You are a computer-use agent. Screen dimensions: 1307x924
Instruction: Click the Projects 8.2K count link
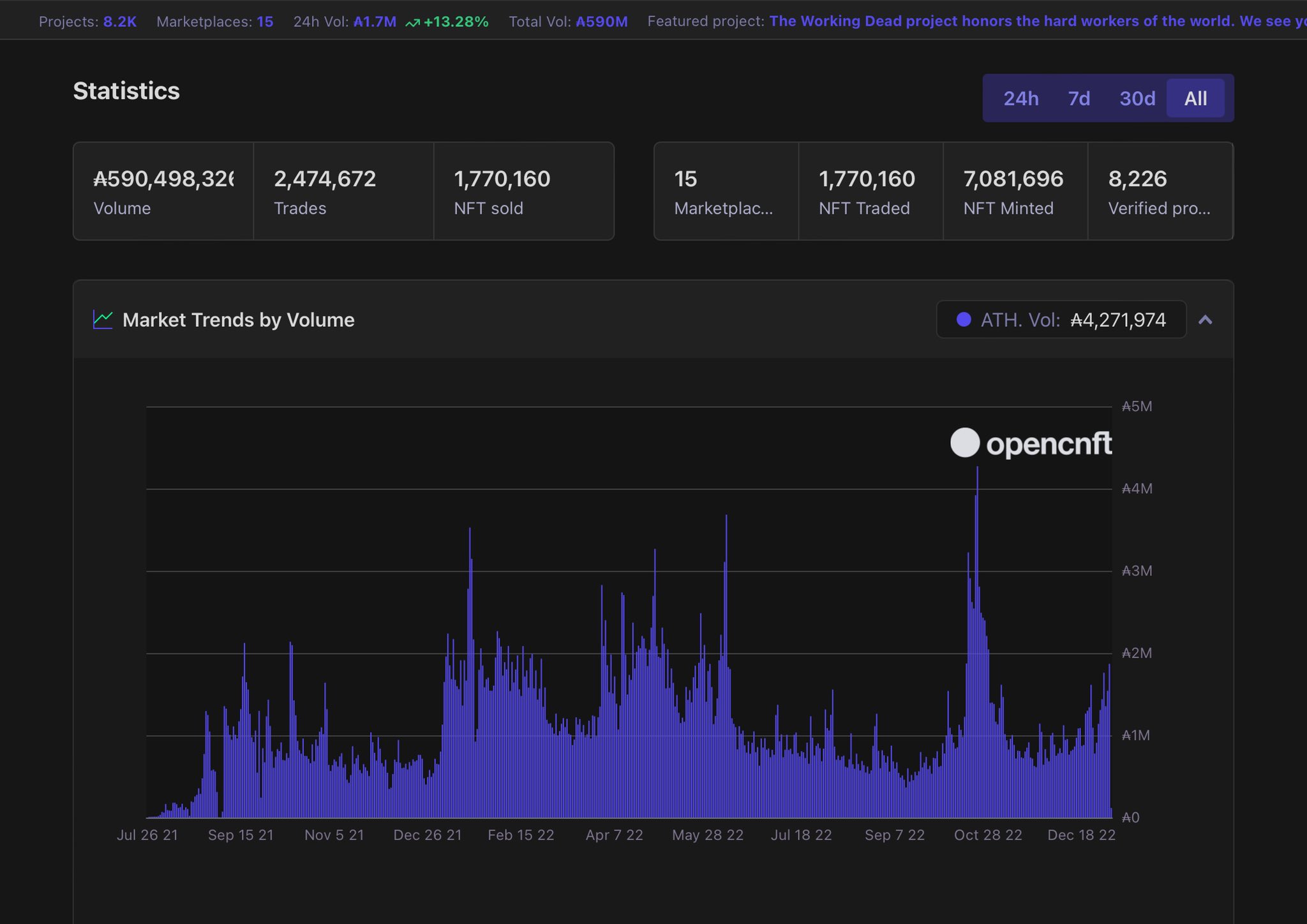(120, 22)
